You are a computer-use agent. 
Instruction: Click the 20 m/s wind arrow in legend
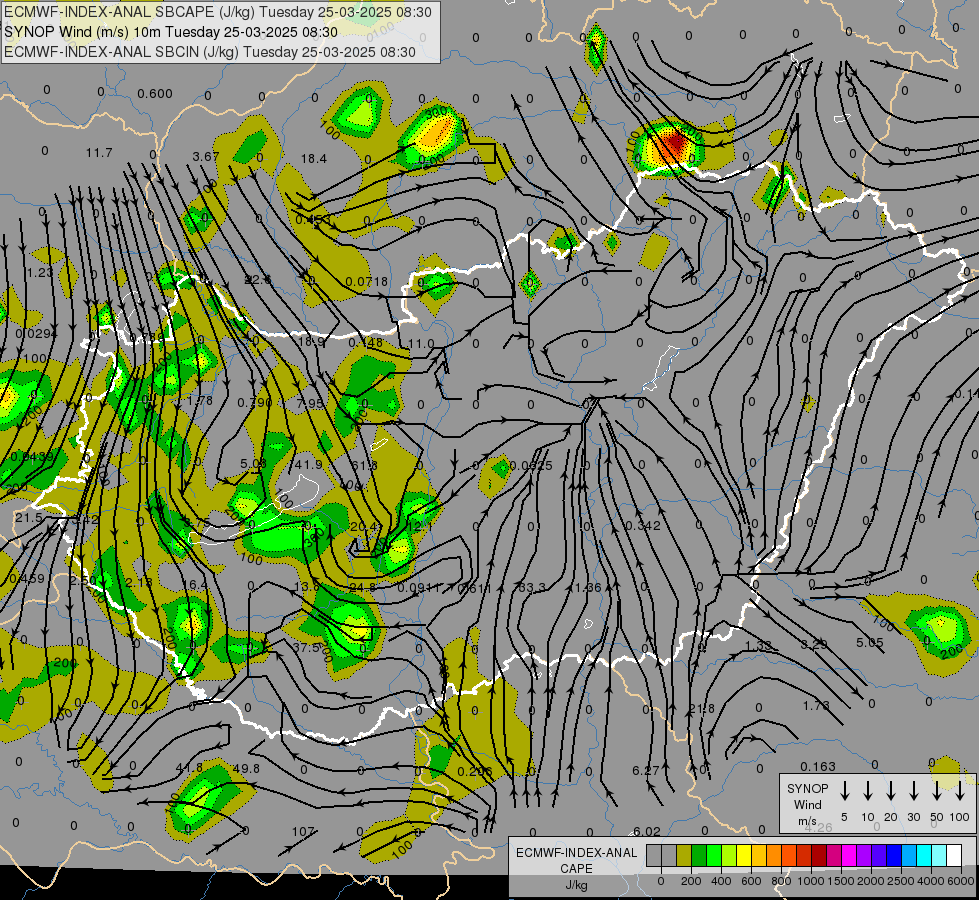[891, 791]
